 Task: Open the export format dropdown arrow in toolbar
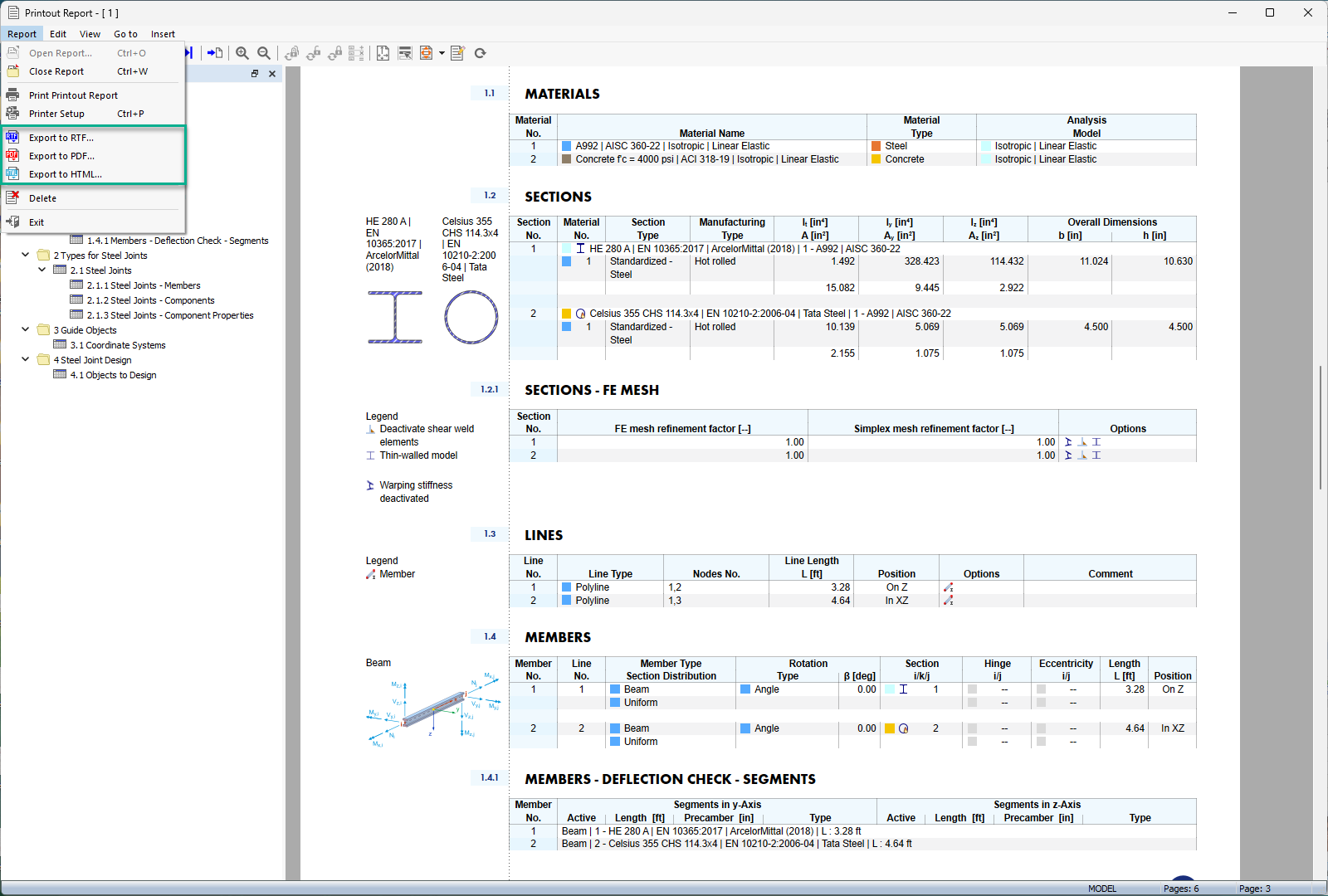pyautogui.click(x=441, y=52)
